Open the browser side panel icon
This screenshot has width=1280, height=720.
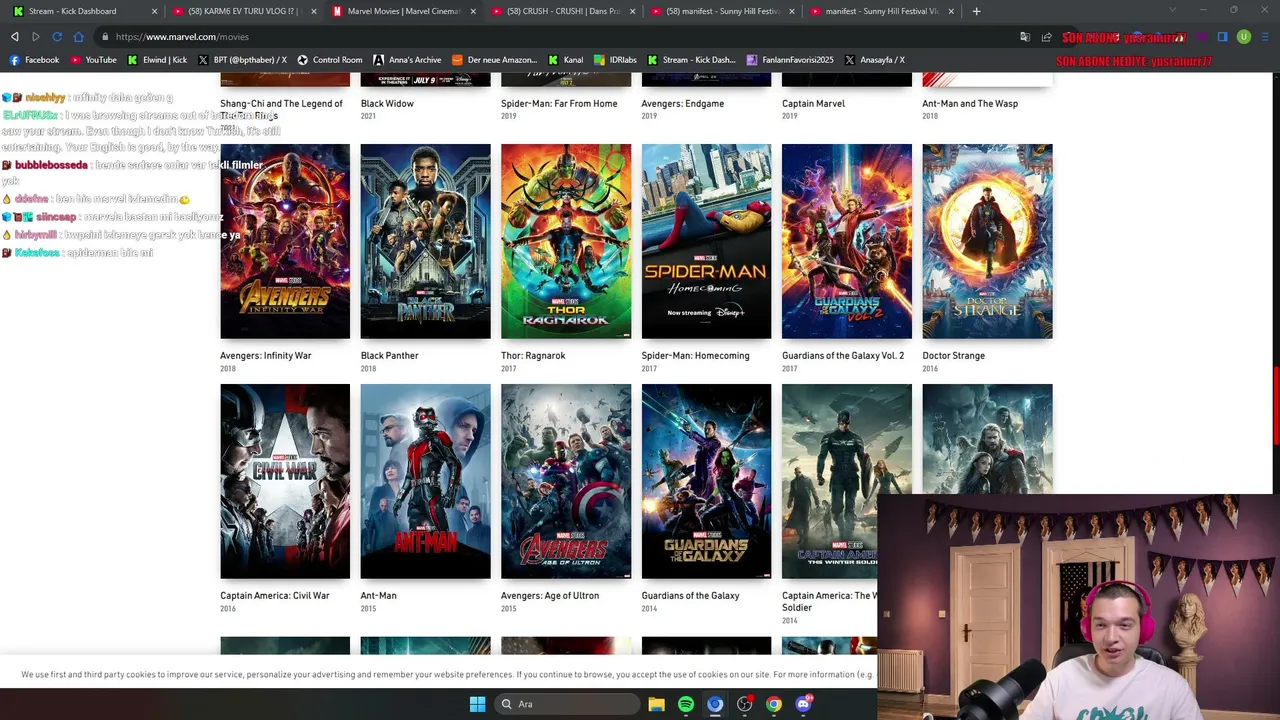[x=1222, y=37]
